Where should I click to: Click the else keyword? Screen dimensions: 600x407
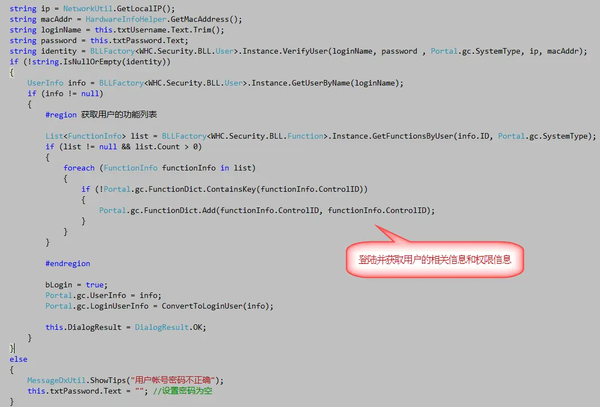[x=18, y=359]
